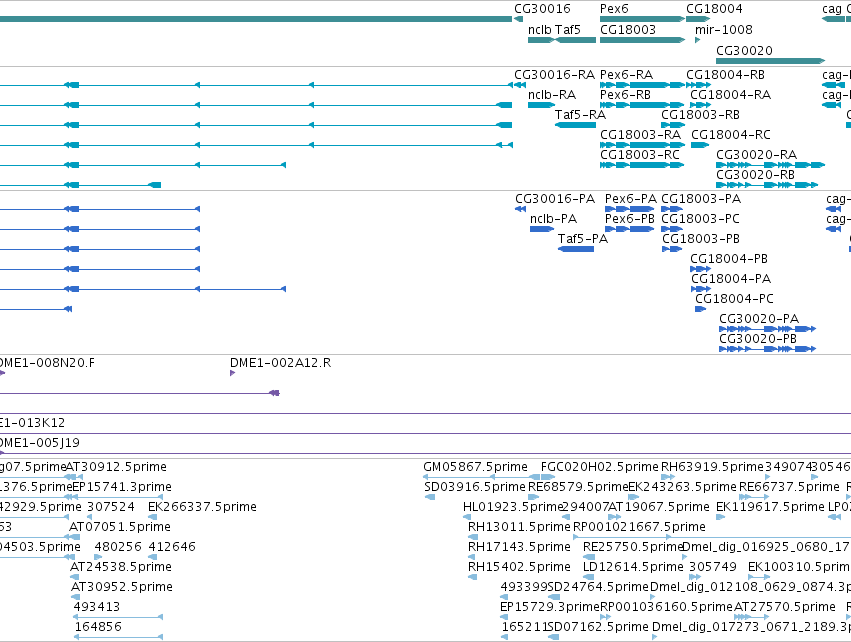Click the mir-1008 gene label

[x=724, y=29]
